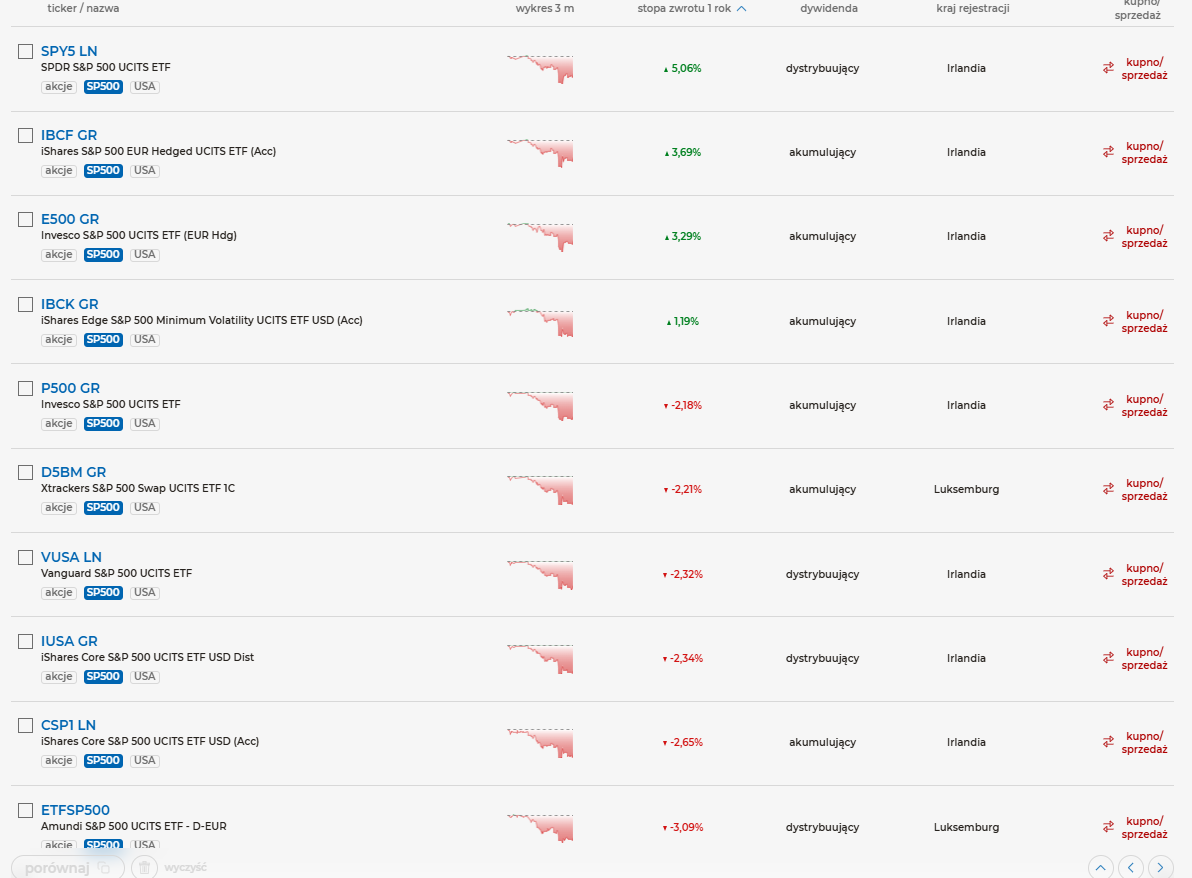Click the SP500 tag under IBCF GR
Image resolution: width=1192 pixels, height=878 pixels.
point(103,171)
